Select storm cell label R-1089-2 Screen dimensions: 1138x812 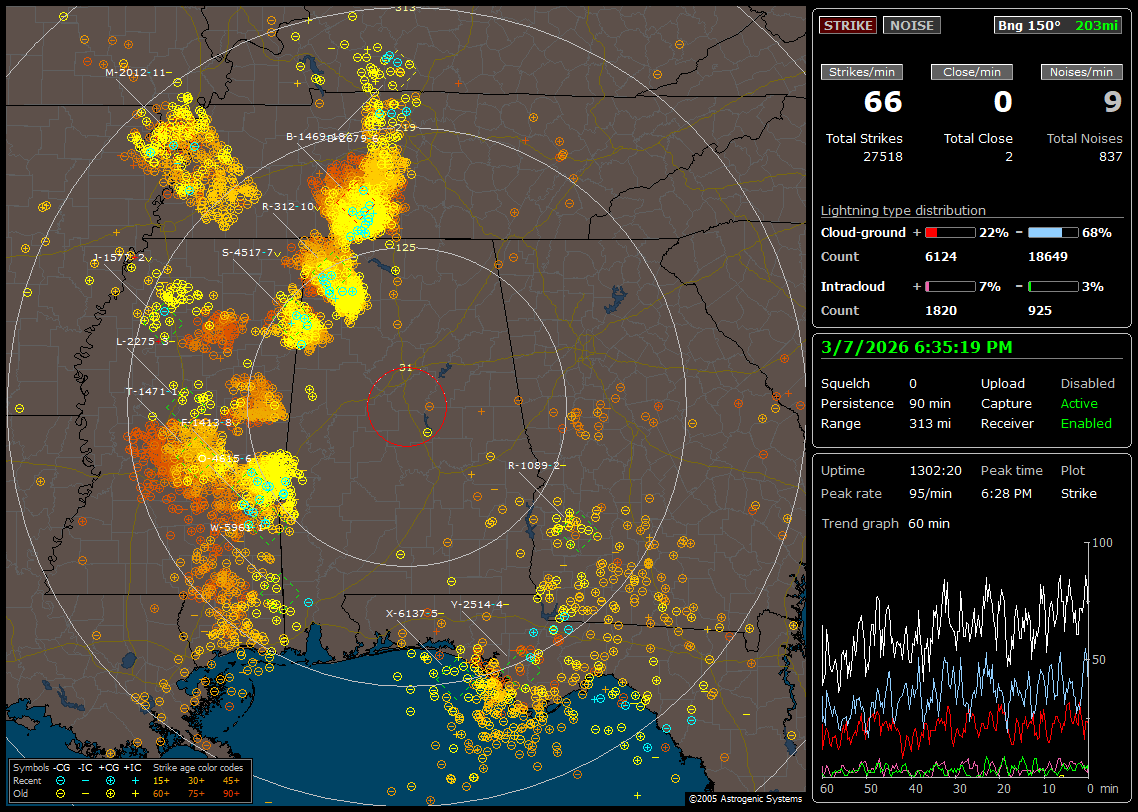click(x=534, y=465)
